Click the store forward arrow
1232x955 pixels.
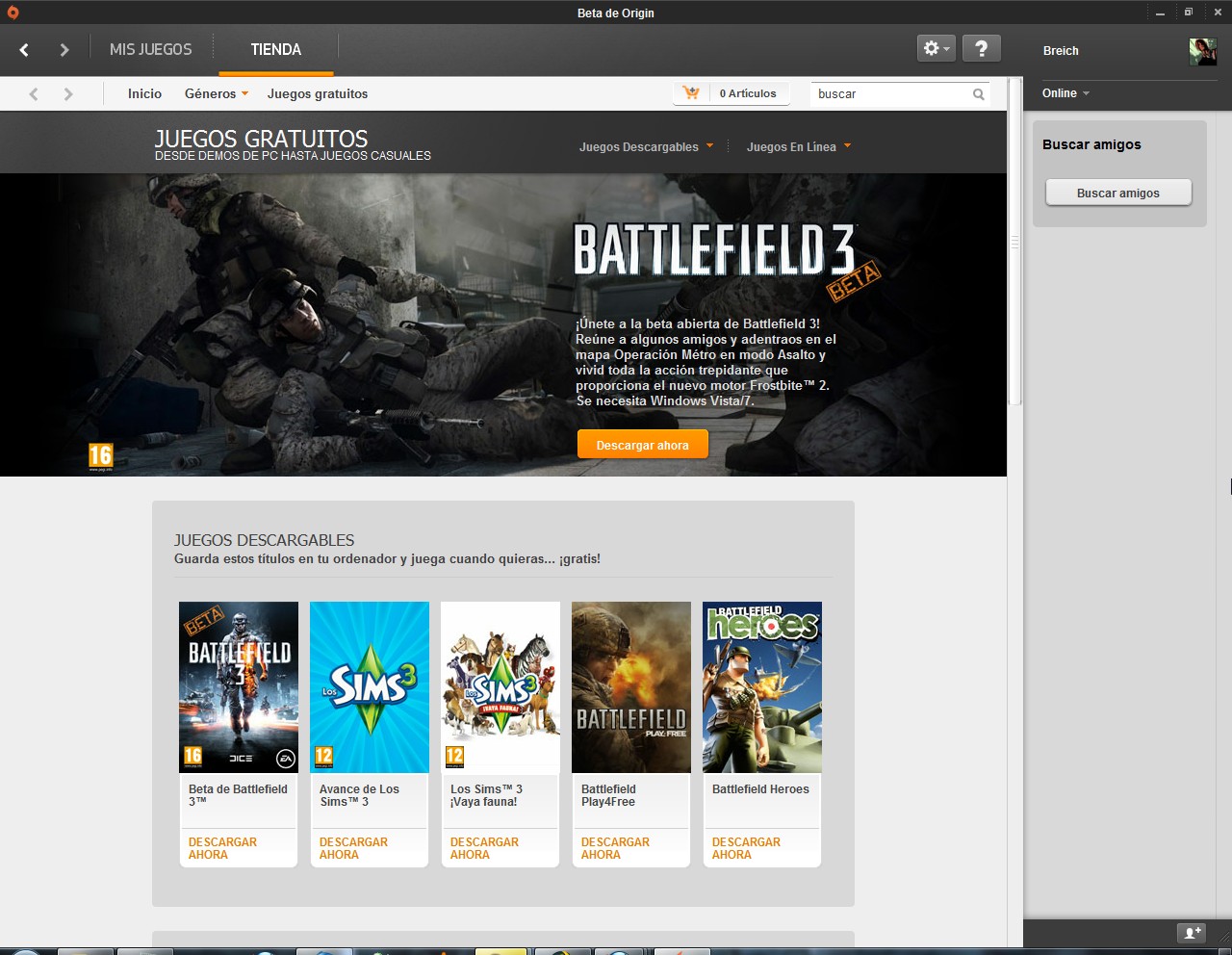[67, 93]
